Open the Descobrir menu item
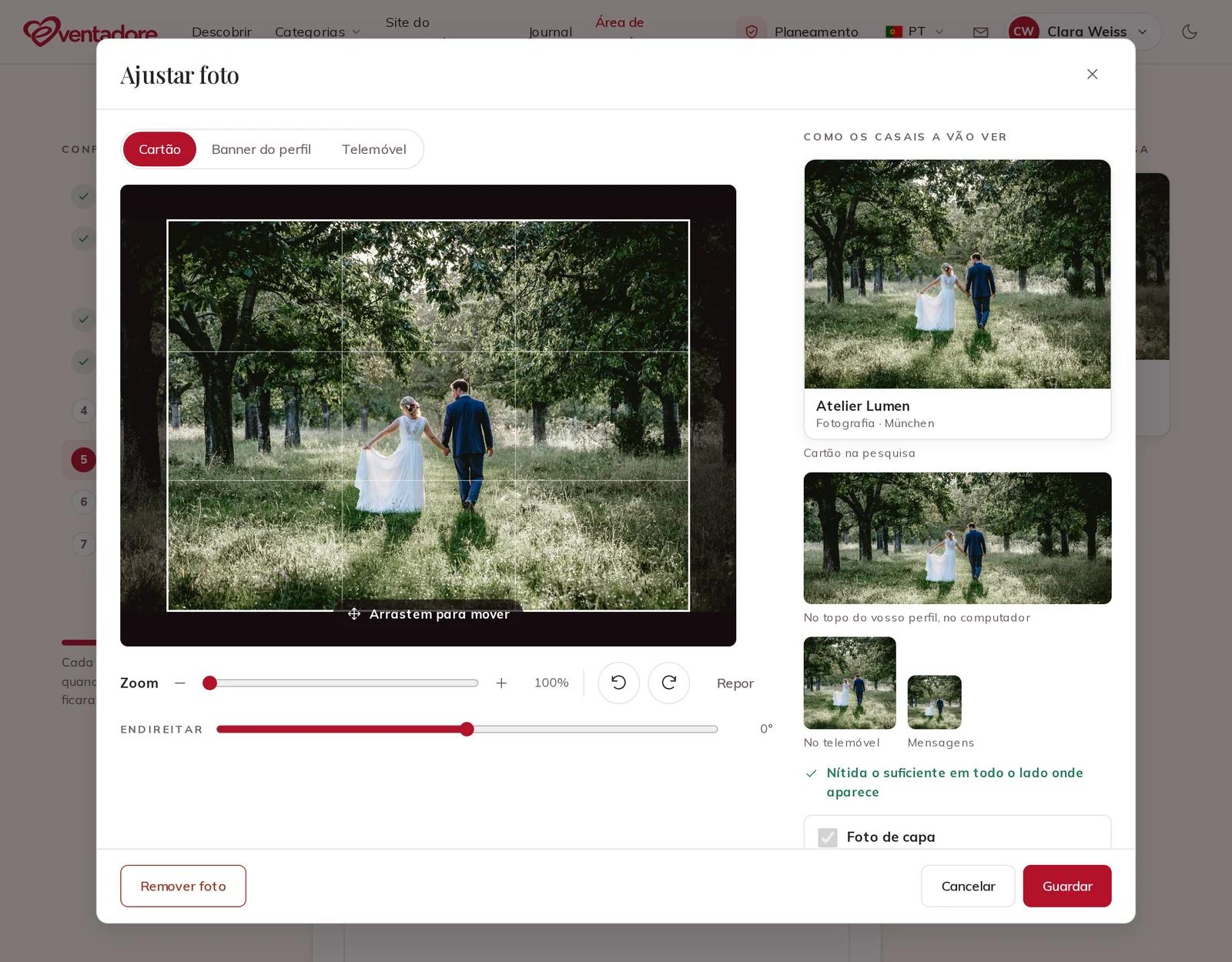 [222, 32]
